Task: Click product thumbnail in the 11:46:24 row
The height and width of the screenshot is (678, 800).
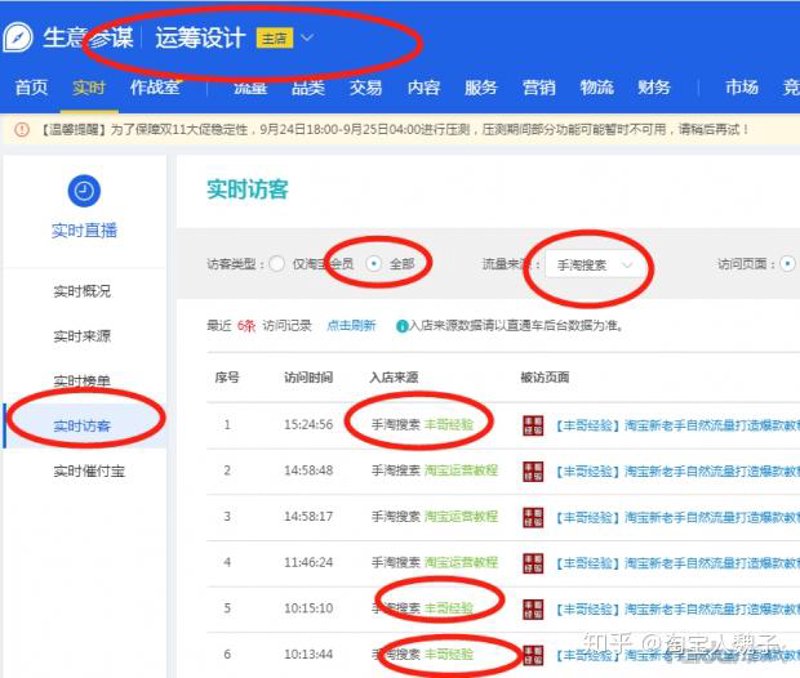Action: click(x=533, y=563)
